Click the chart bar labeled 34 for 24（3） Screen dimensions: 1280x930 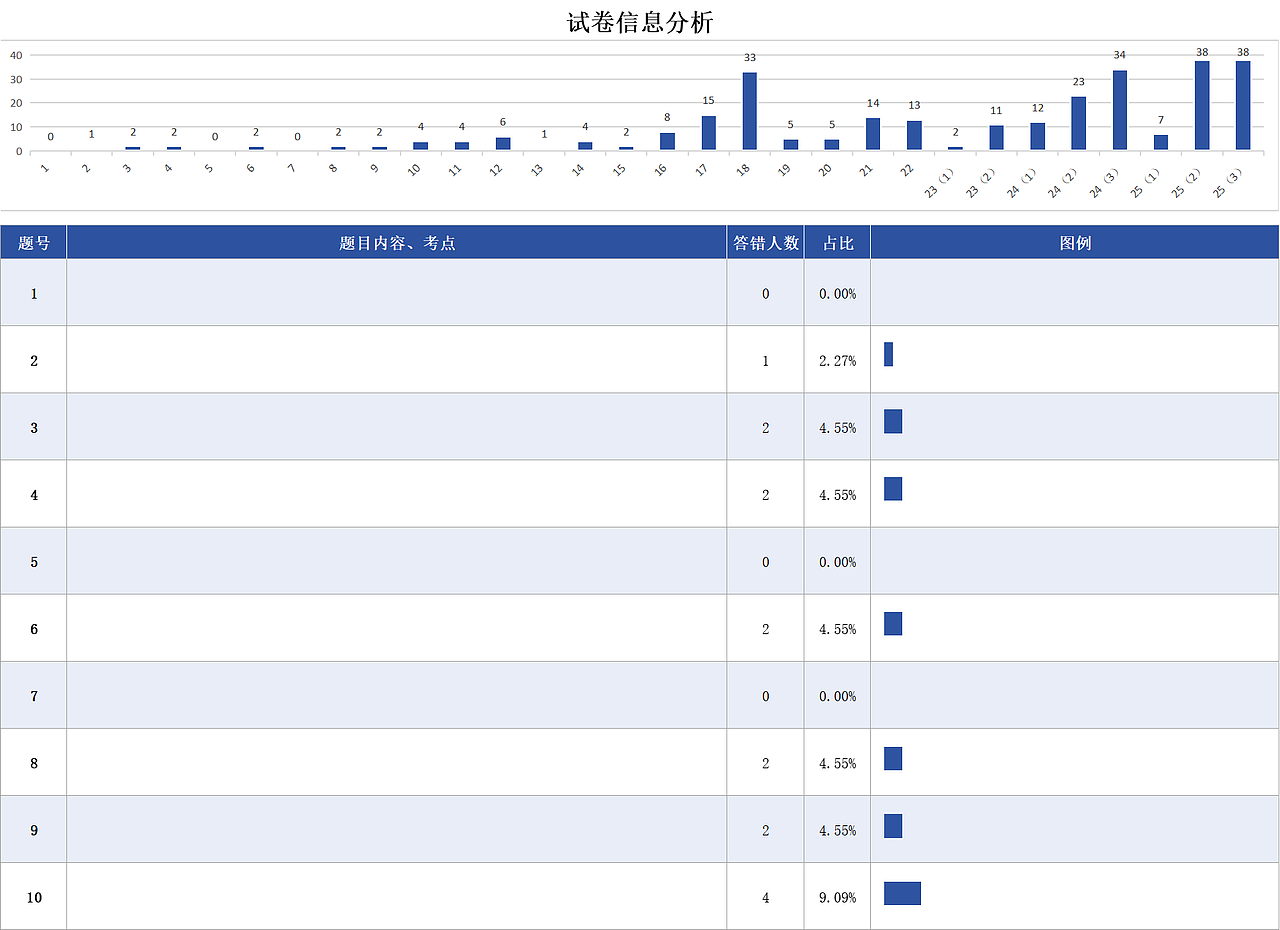pyautogui.click(x=1120, y=110)
